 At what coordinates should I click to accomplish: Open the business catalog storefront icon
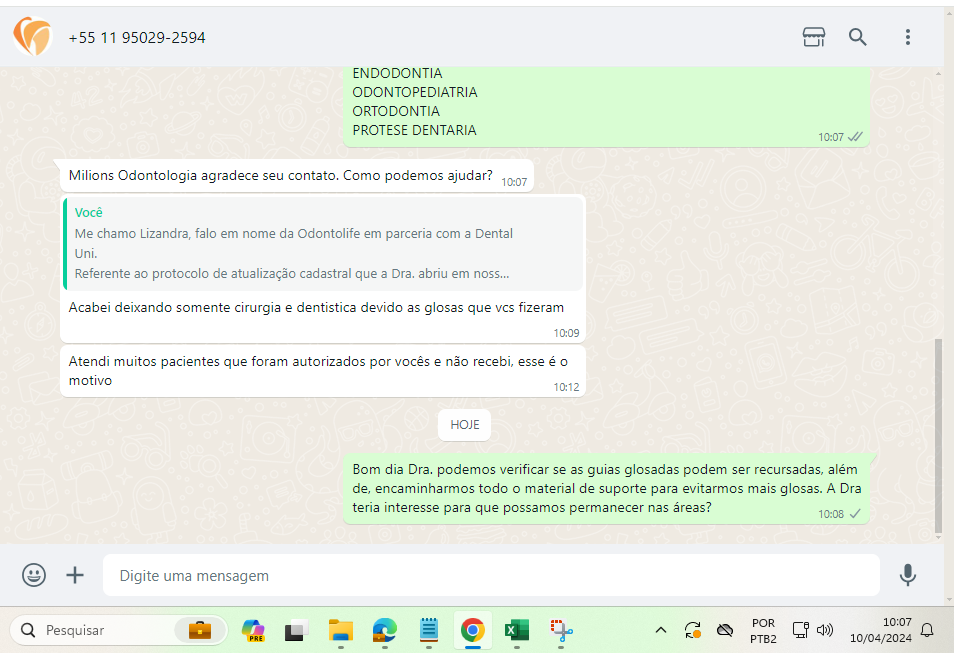coord(813,37)
